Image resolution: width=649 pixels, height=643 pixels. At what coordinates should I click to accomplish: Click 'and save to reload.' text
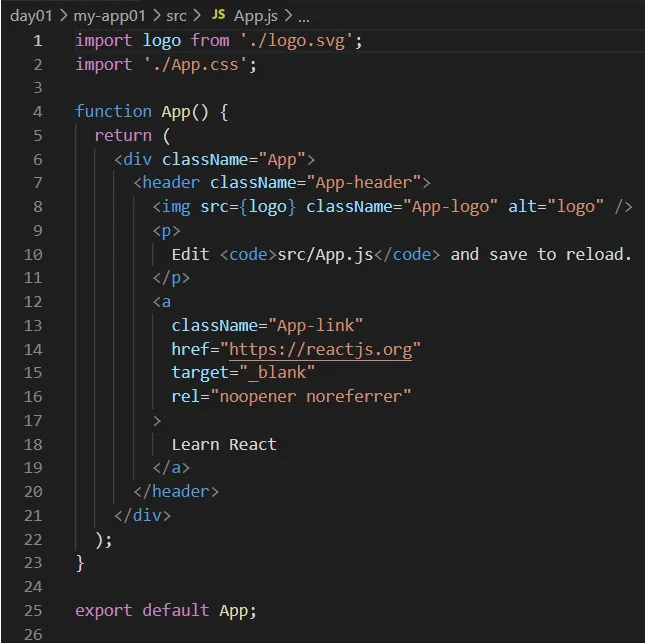(x=541, y=254)
